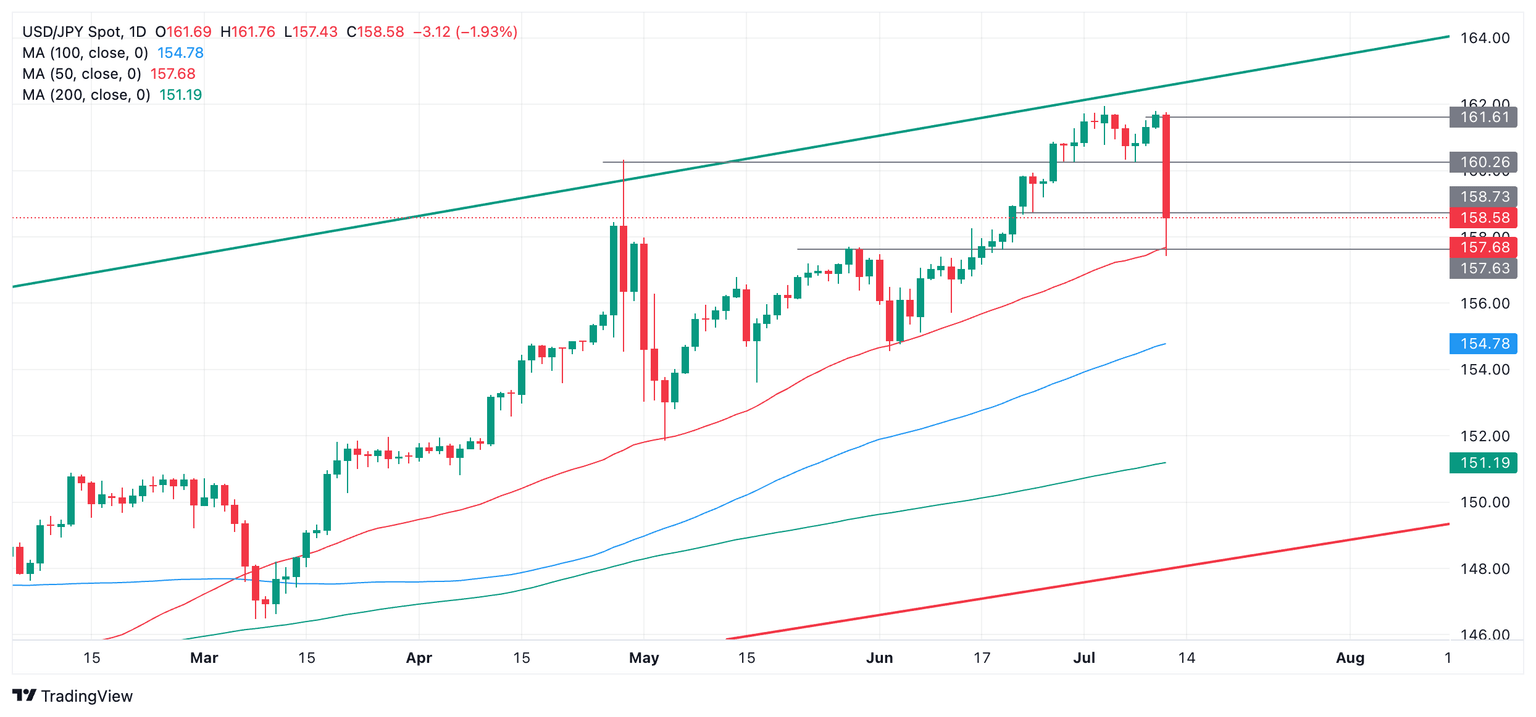Click the TradingView logo
The image size is (1536, 717).
point(73,696)
